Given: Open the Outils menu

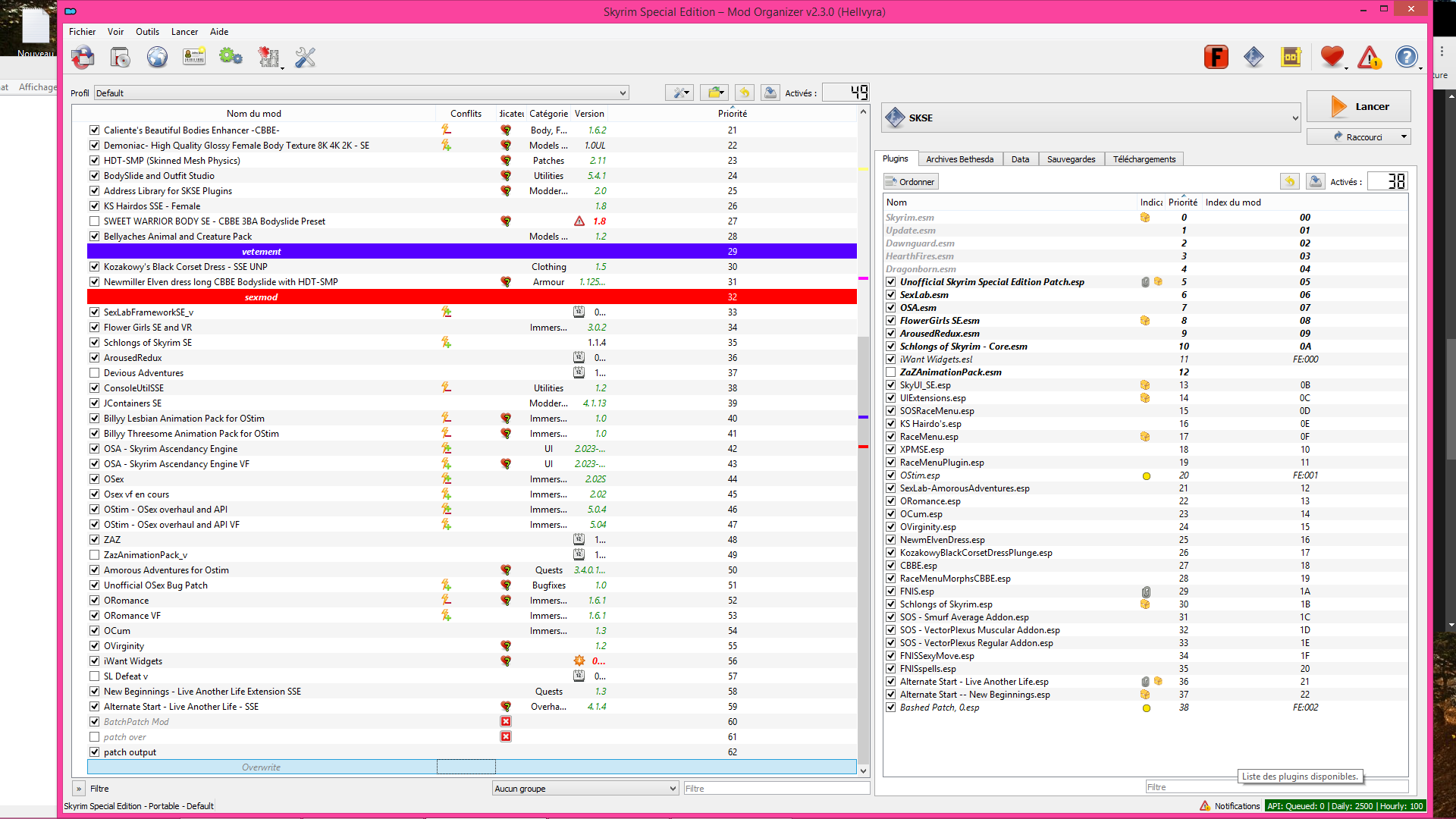Looking at the screenshot, I should click(147, 32).
